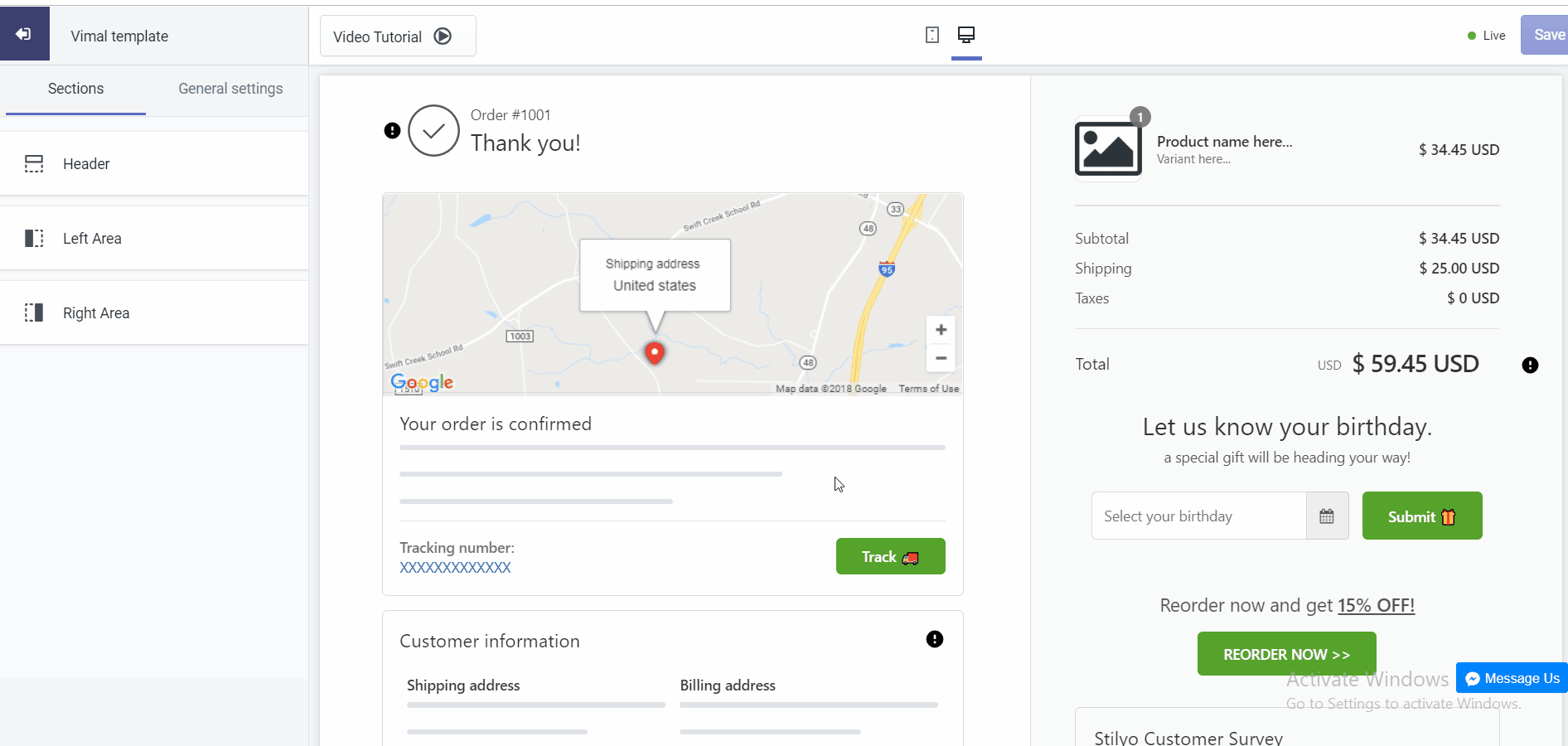The height and width of the screenshot is (746, 1568).
Task: Click the Track button
Action: 890,556
